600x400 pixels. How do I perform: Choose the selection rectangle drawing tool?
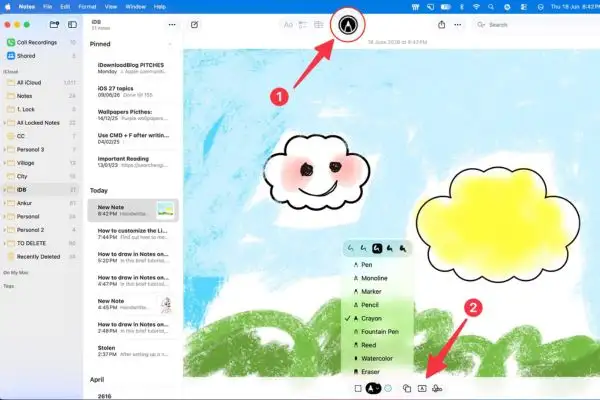[x=358, y=389]
